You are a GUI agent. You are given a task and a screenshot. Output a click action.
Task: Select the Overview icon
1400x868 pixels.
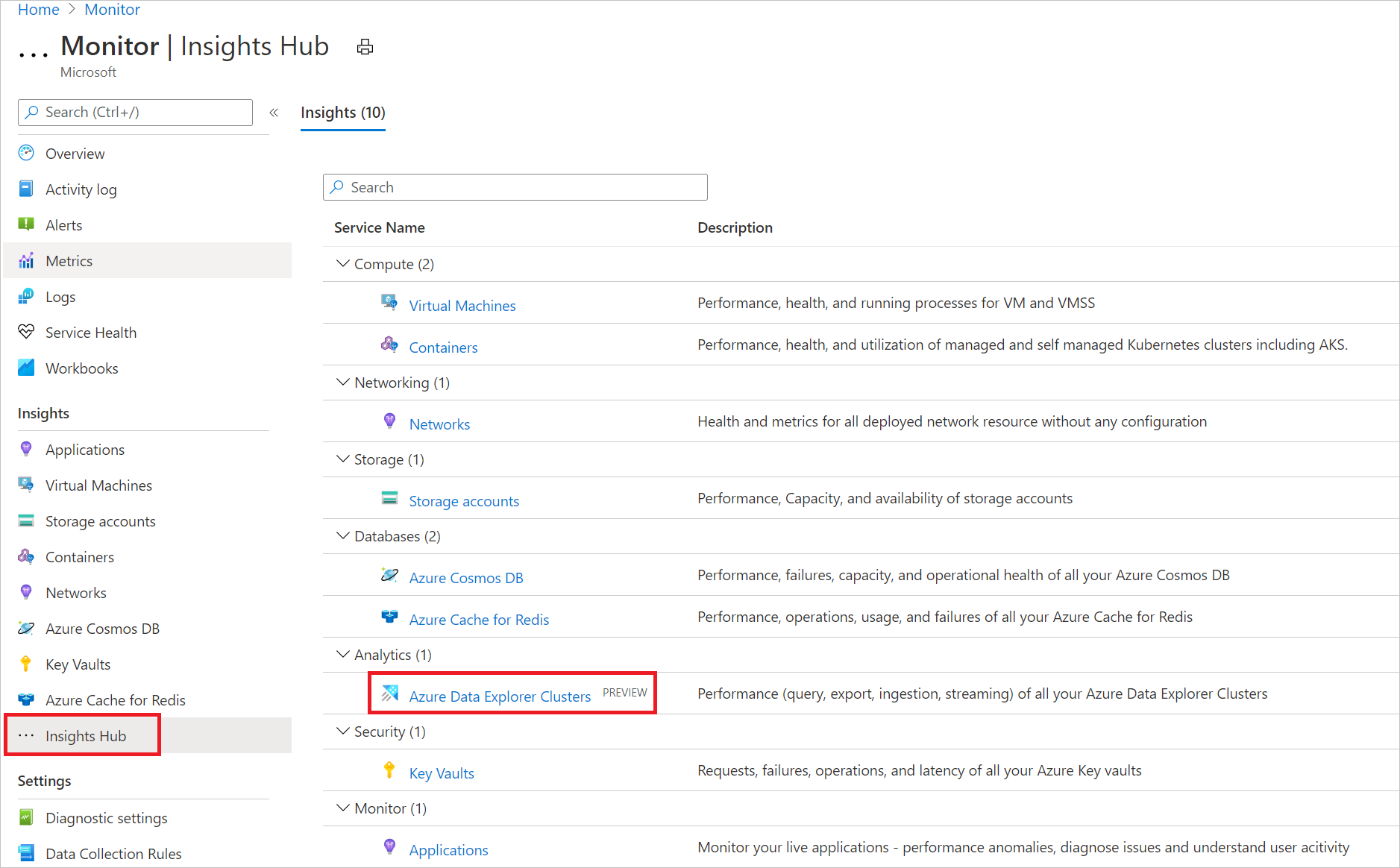click(x=26, y=153)
